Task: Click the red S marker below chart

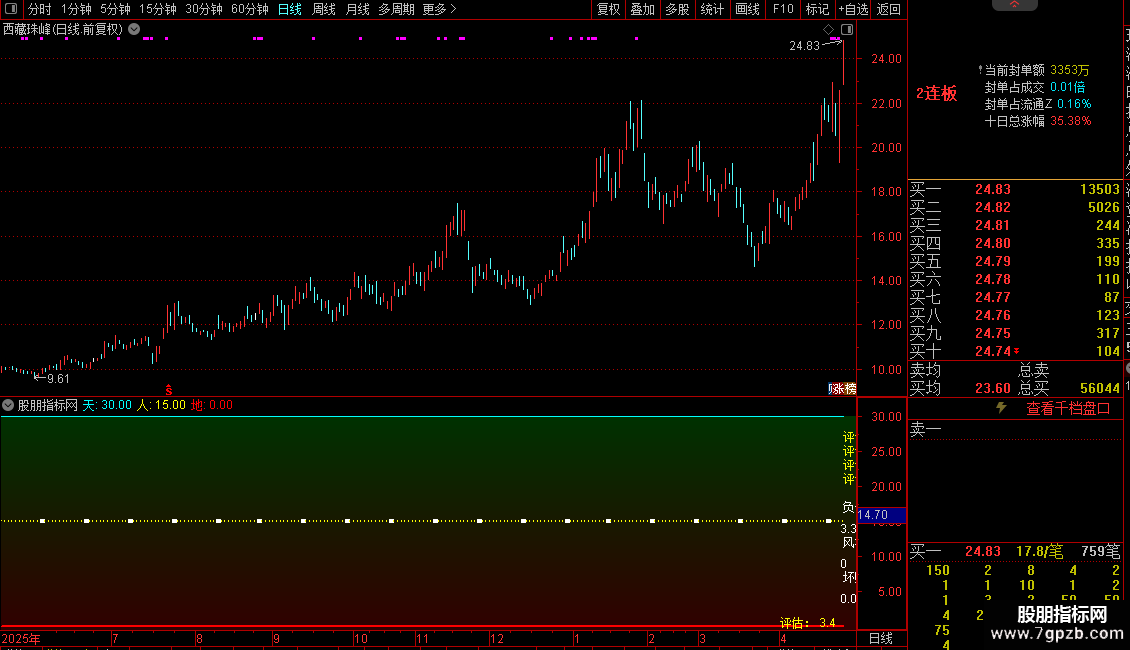Action: click(x=169, y=390)
